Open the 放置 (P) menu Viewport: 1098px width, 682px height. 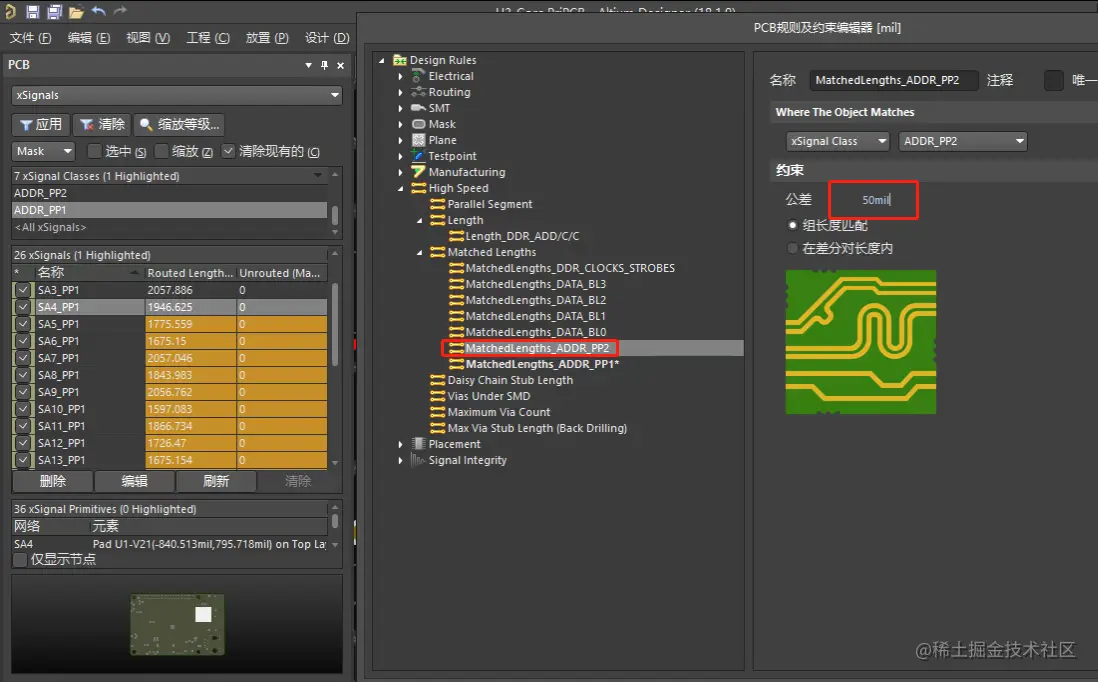(x=267, y=38)
